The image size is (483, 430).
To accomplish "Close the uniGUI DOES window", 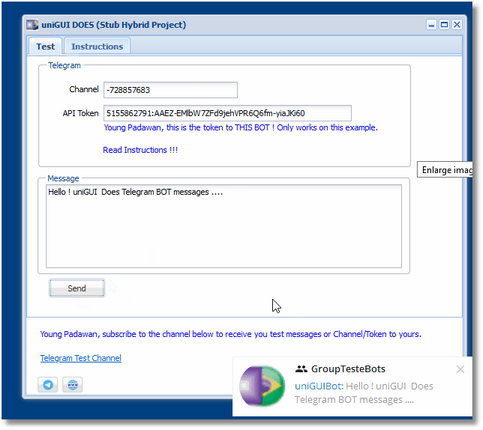I will (x=457, y=25).
